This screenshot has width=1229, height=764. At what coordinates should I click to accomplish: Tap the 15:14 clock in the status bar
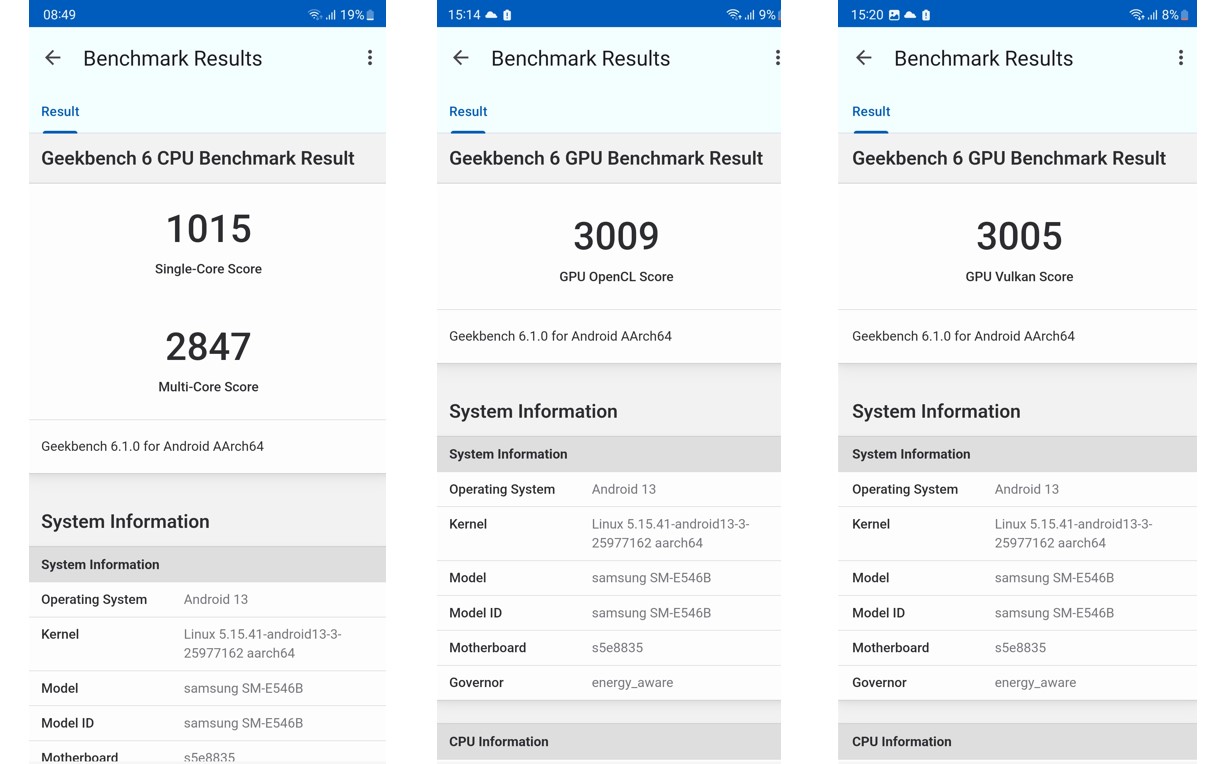click(x=464, y=15)
